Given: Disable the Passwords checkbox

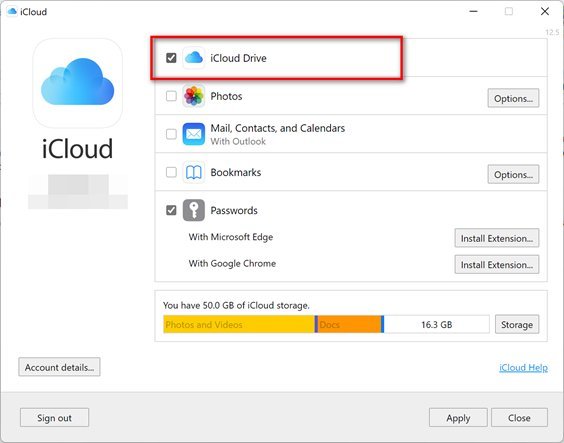Looking at the screenshot, I should point(171,210).
